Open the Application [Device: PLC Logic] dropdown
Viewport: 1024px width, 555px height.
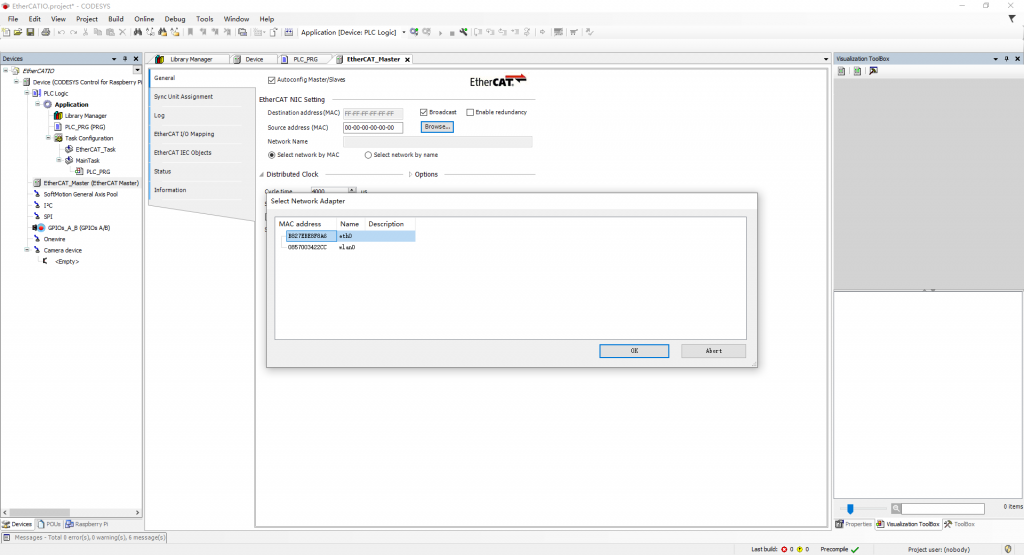point(404,32)
